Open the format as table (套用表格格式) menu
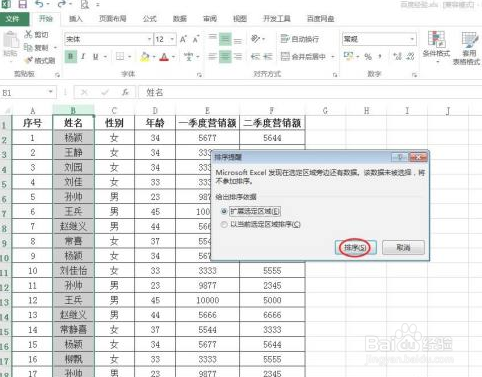The width and height of the screenshot is (482, 377). point(467,47)
